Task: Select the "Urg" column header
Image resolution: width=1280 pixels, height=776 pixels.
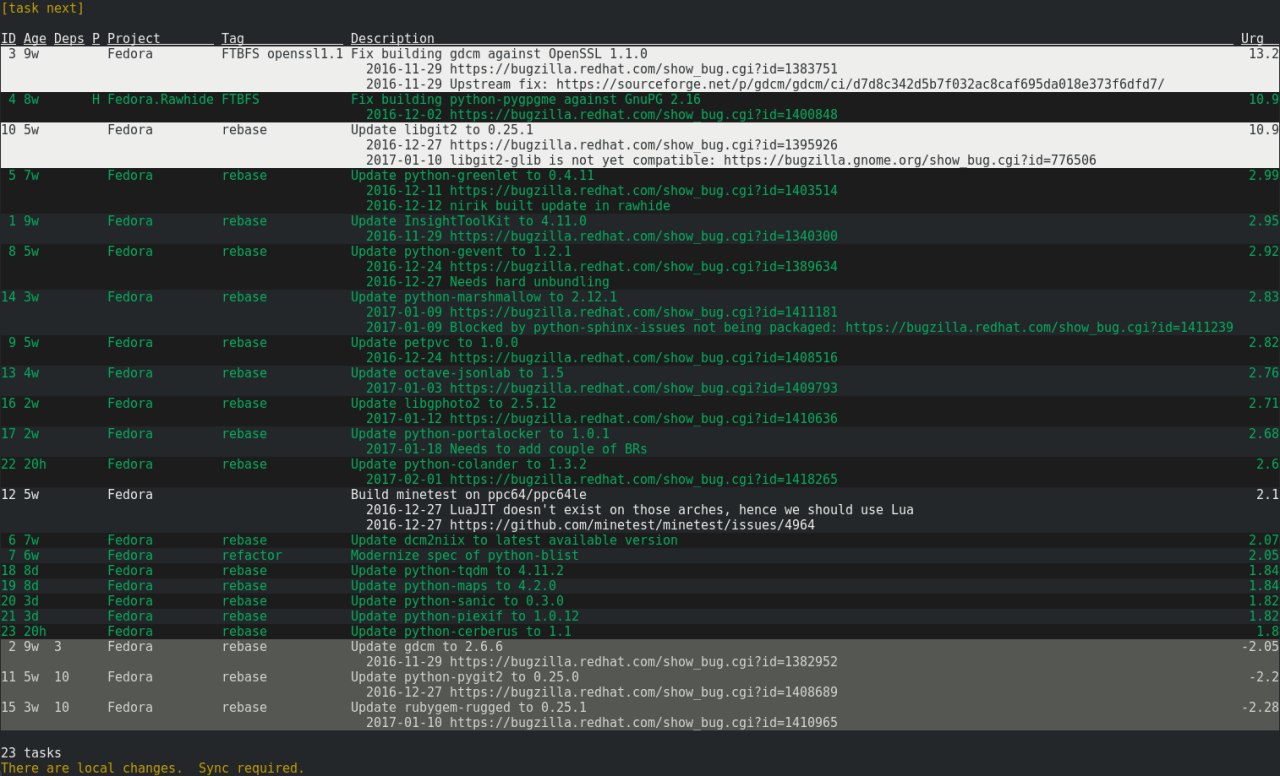Action: 1252,38
